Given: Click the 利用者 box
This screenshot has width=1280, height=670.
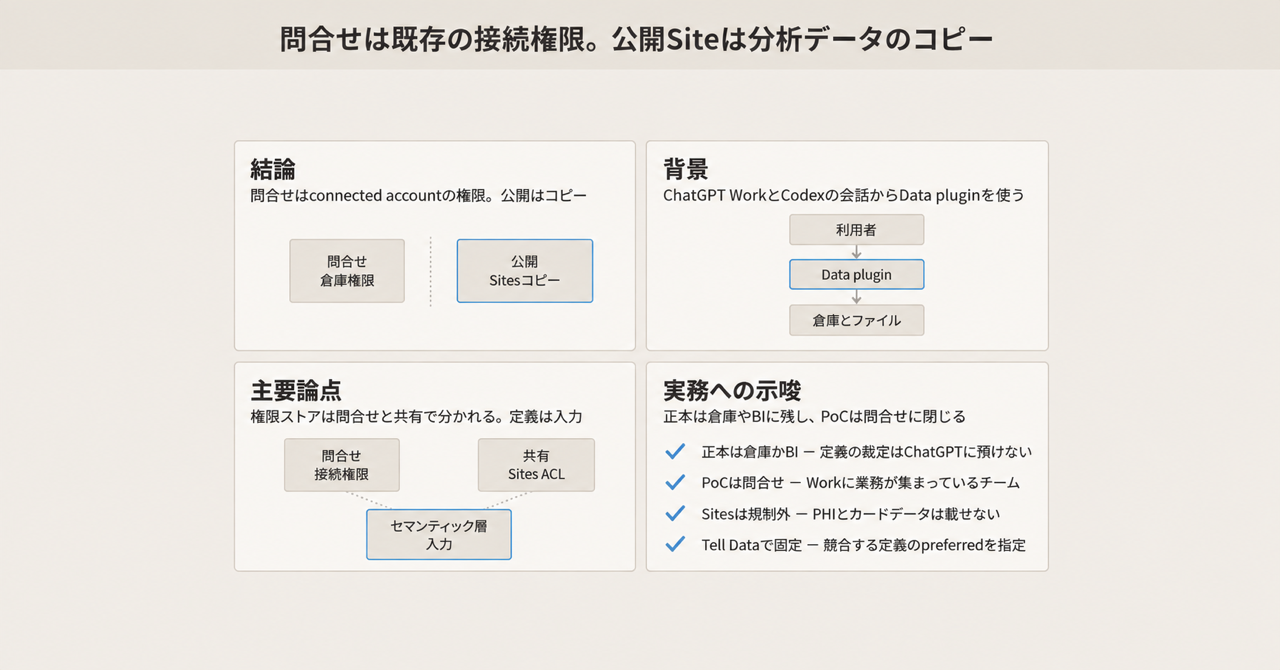Looking at the screenshot, I should 856,230.
